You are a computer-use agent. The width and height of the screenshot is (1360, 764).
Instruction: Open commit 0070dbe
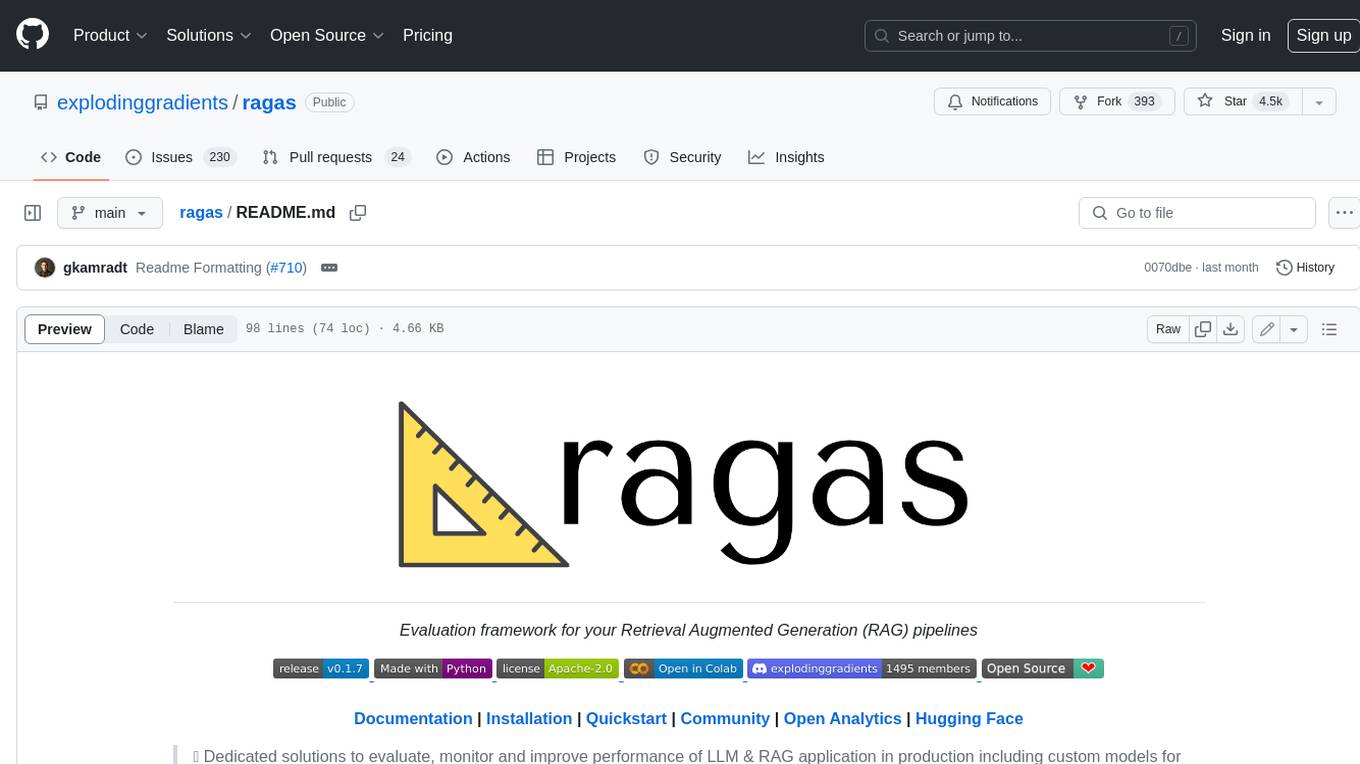pyautogui.click(x=1168, y=267)
